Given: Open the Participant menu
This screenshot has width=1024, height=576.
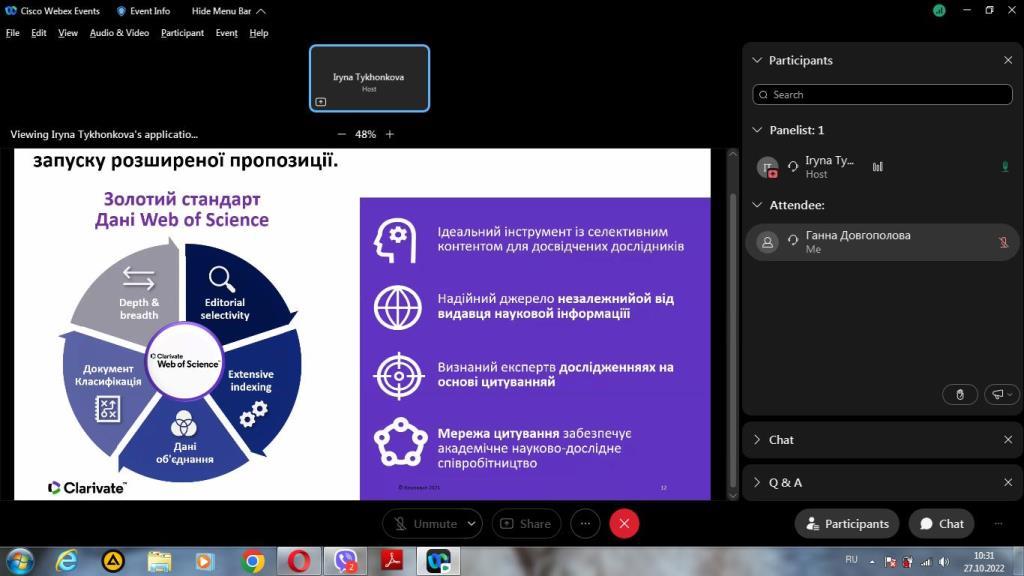Looking at the screenshot, I should point(182,33).
